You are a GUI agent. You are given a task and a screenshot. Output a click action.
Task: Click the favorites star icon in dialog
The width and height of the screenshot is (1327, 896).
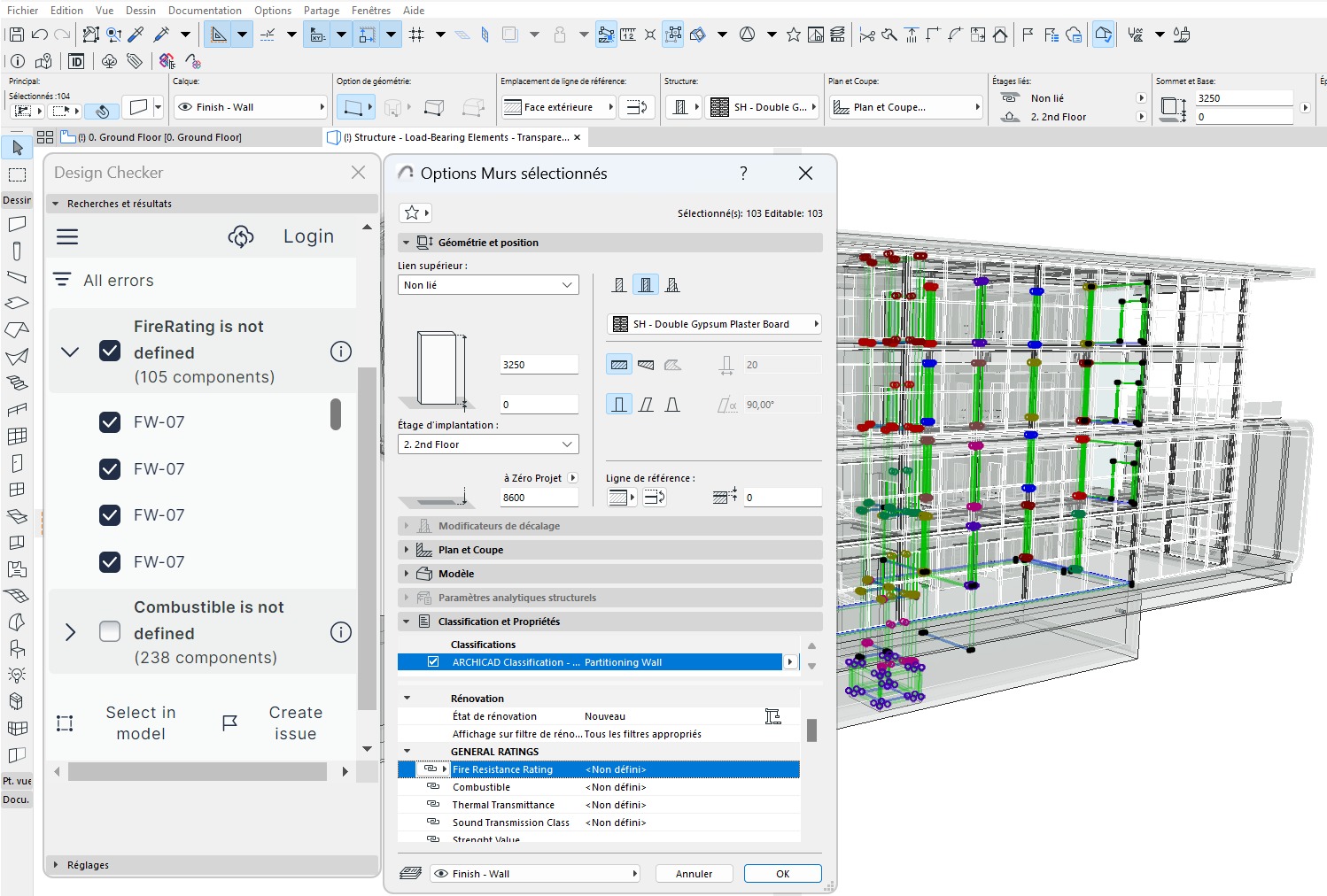(x=412, y=212)
